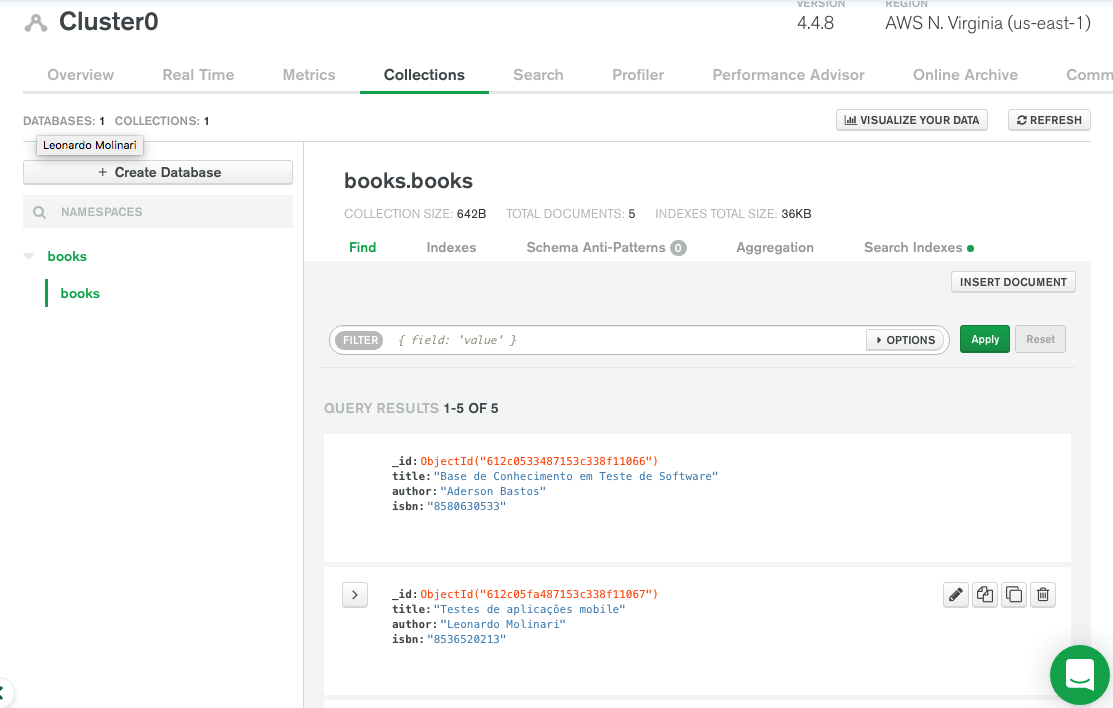Switch to the Online Archive tab

965,75
